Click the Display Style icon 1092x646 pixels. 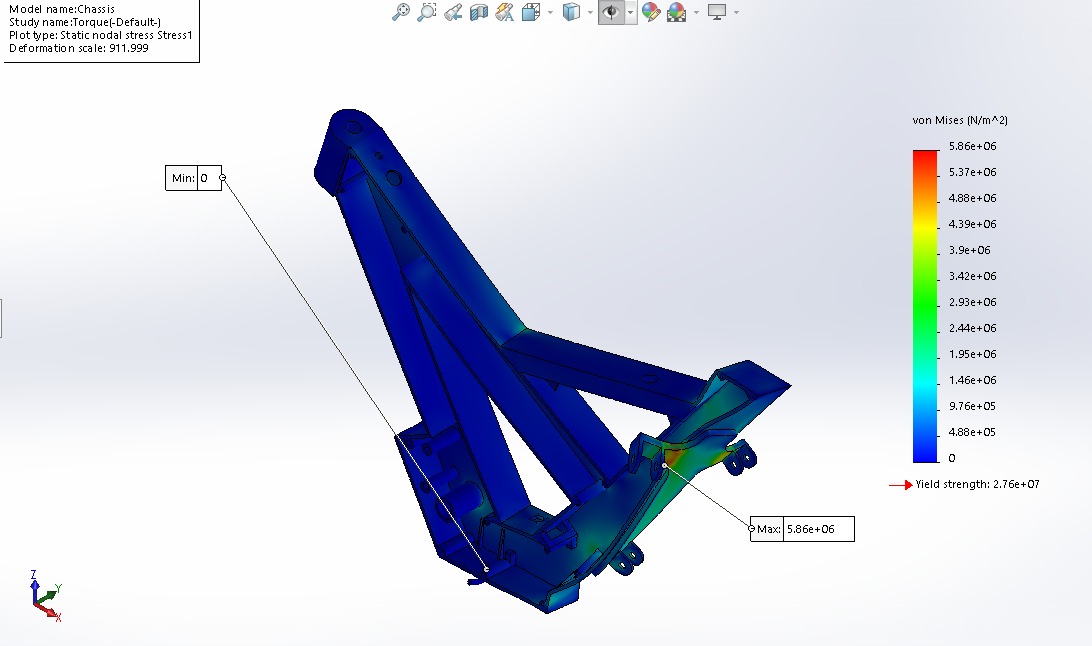(x=571, y=12)
